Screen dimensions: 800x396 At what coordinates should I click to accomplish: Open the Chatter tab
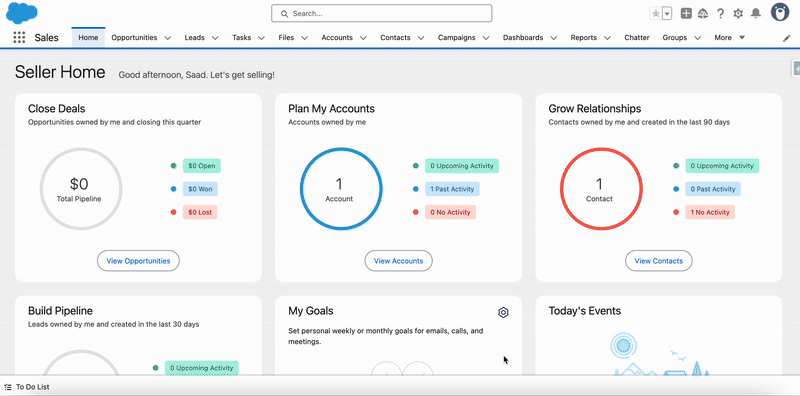click(637, 37)
